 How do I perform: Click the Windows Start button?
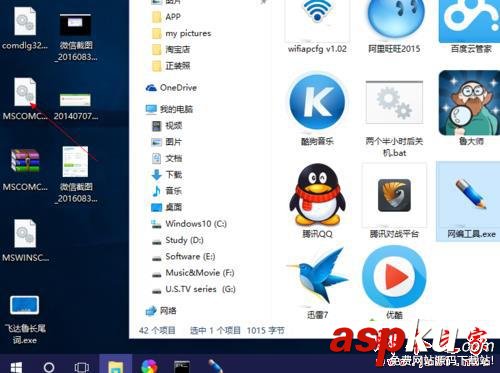[16, 367]
